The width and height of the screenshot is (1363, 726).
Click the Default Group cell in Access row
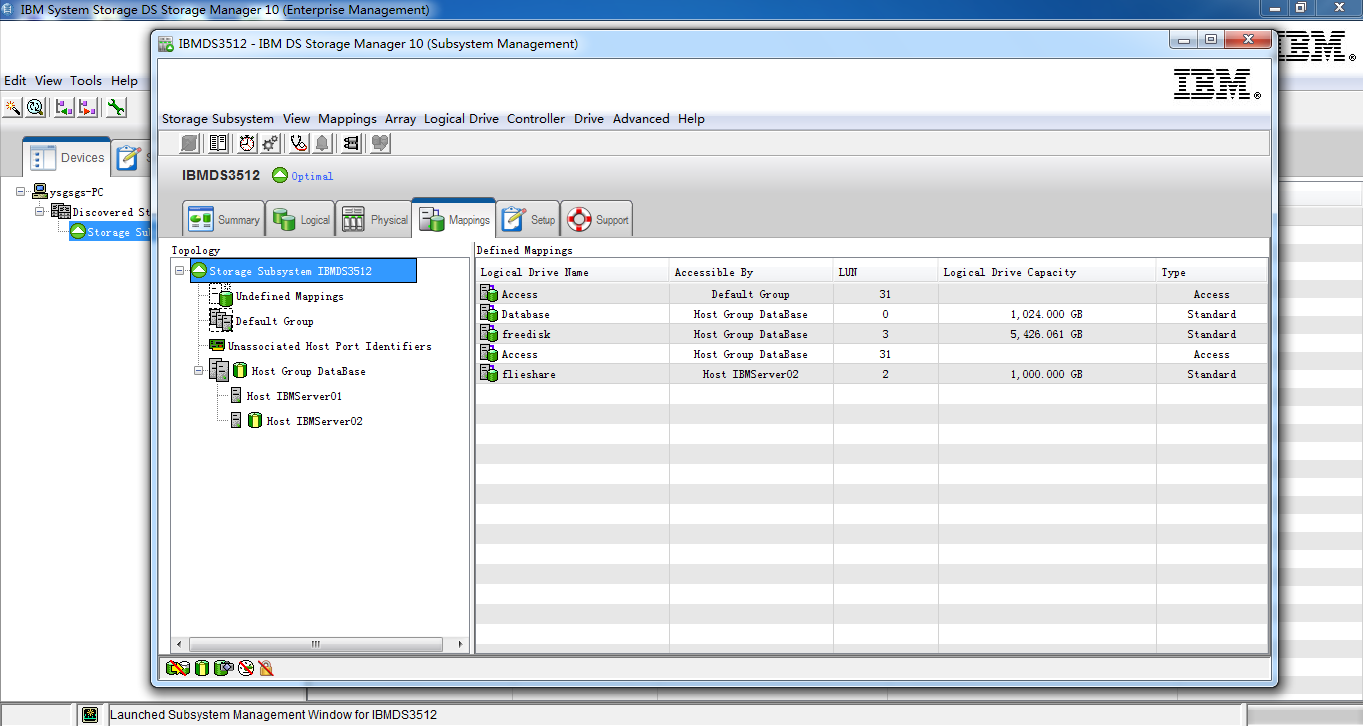(x=750, y=294)
